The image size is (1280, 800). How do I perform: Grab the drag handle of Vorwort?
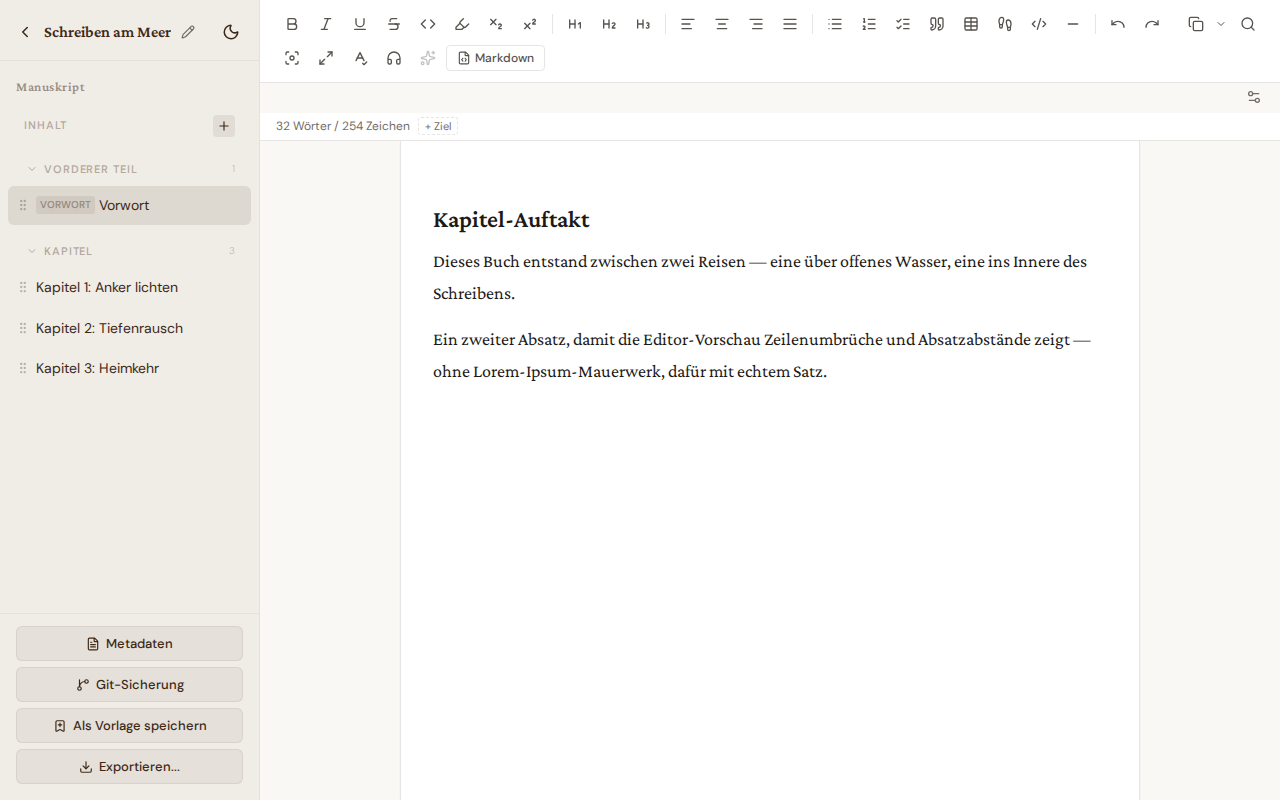[x=23, y=205]
